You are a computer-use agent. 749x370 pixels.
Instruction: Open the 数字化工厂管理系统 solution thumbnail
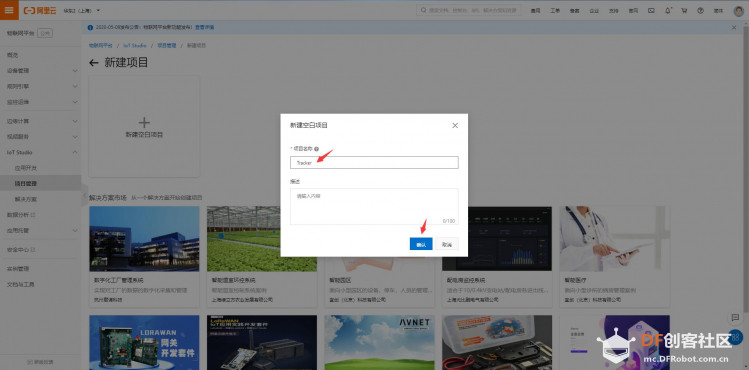point(144,239)
